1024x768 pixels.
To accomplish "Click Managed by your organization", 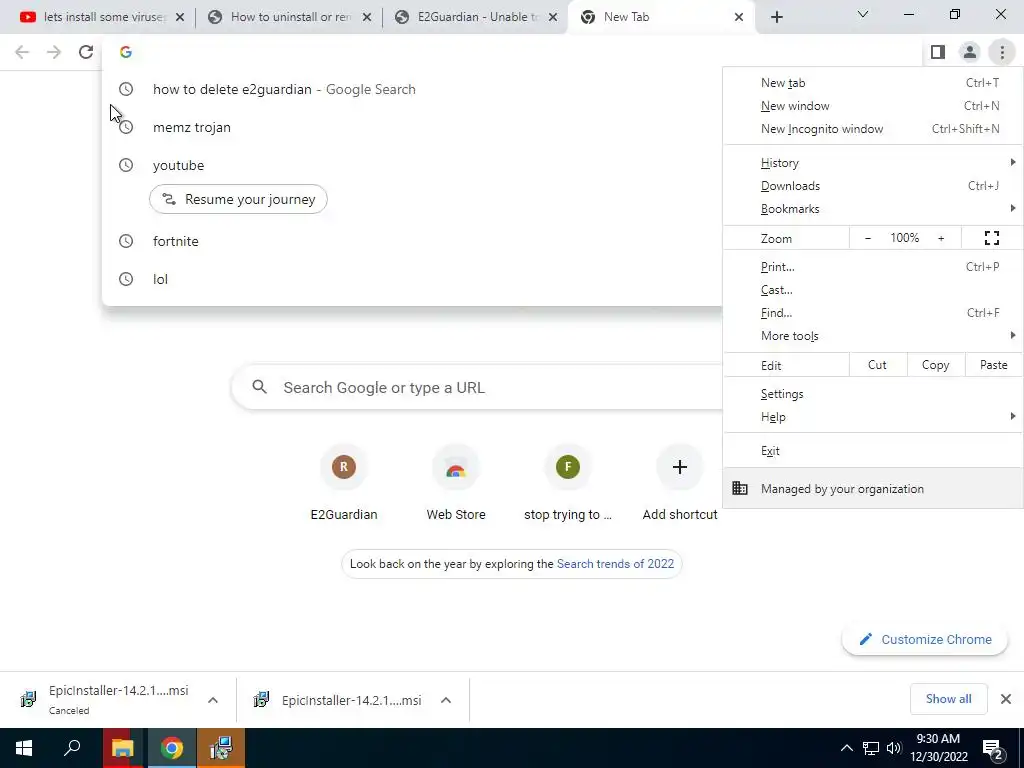I will 872,488.
